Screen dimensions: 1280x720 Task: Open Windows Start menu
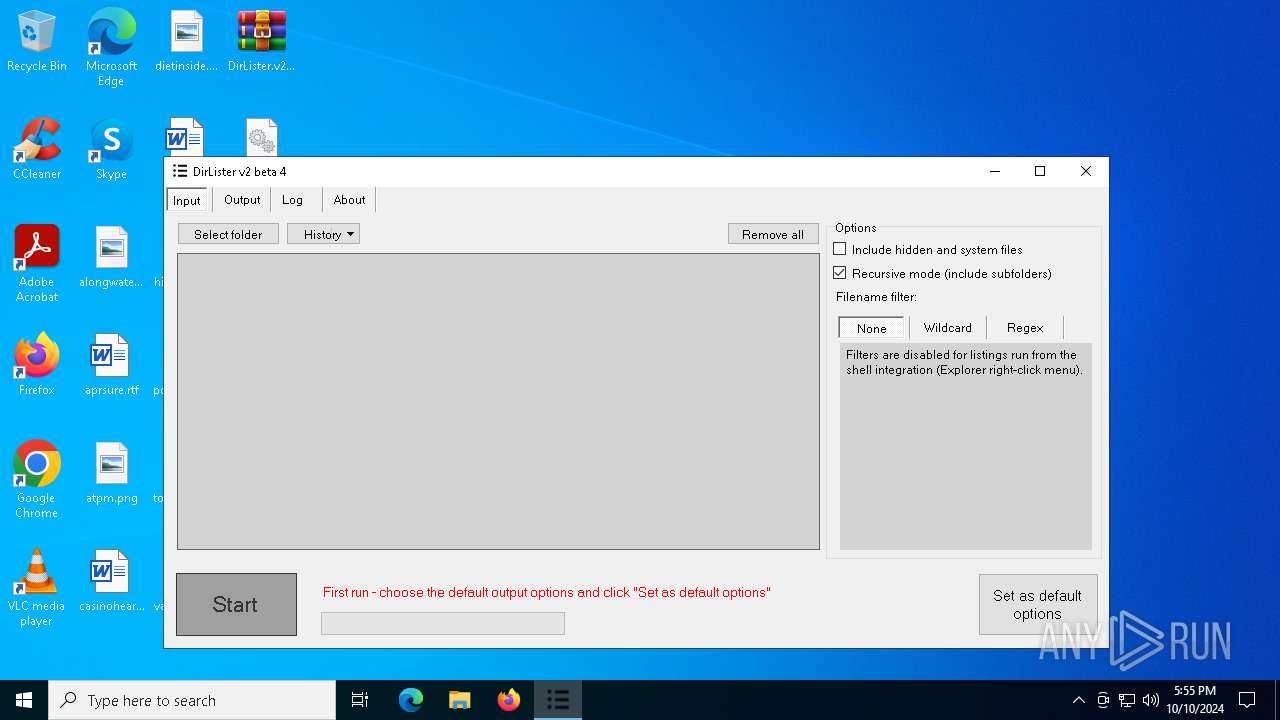24,700
